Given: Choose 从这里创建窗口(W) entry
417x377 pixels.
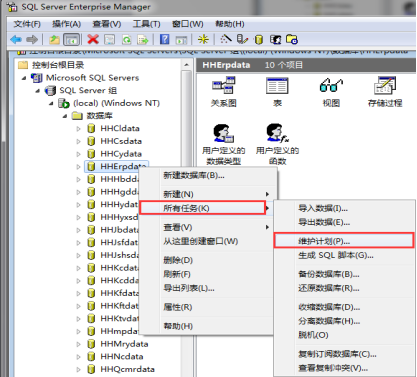Looking at the screenshot, I should point(207,241).
